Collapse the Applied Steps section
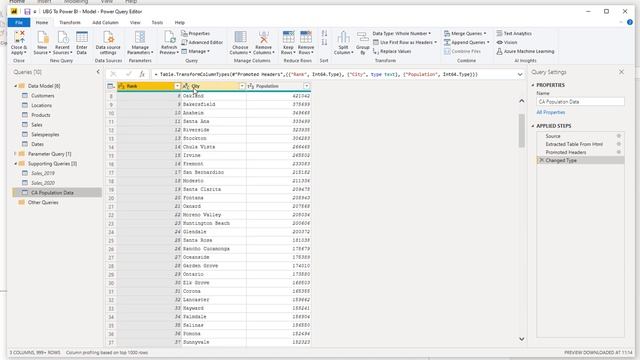 pos(533,126)
